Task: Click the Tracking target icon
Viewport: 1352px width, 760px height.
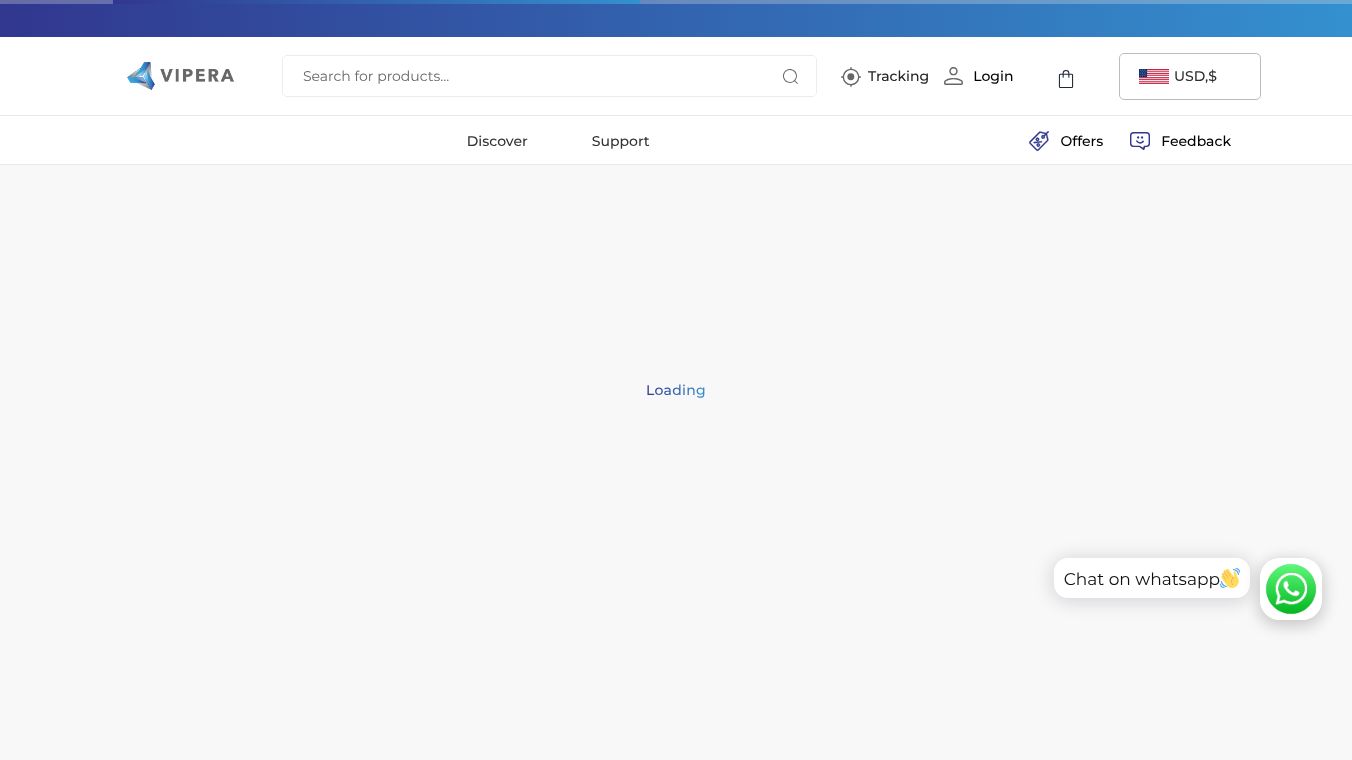Action: coord(851,77)
